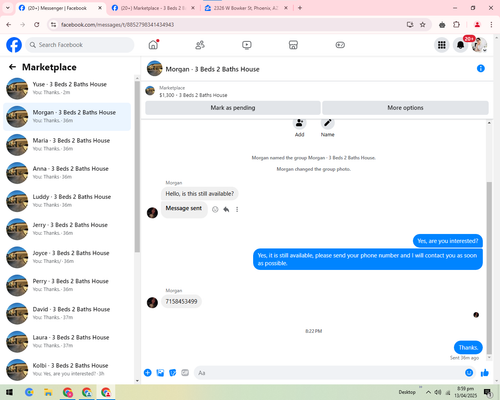This screenshot has height=400, width=500.
Task: Choose a GIF from composer
Action: pyautogui.click(x=185, y=373)
